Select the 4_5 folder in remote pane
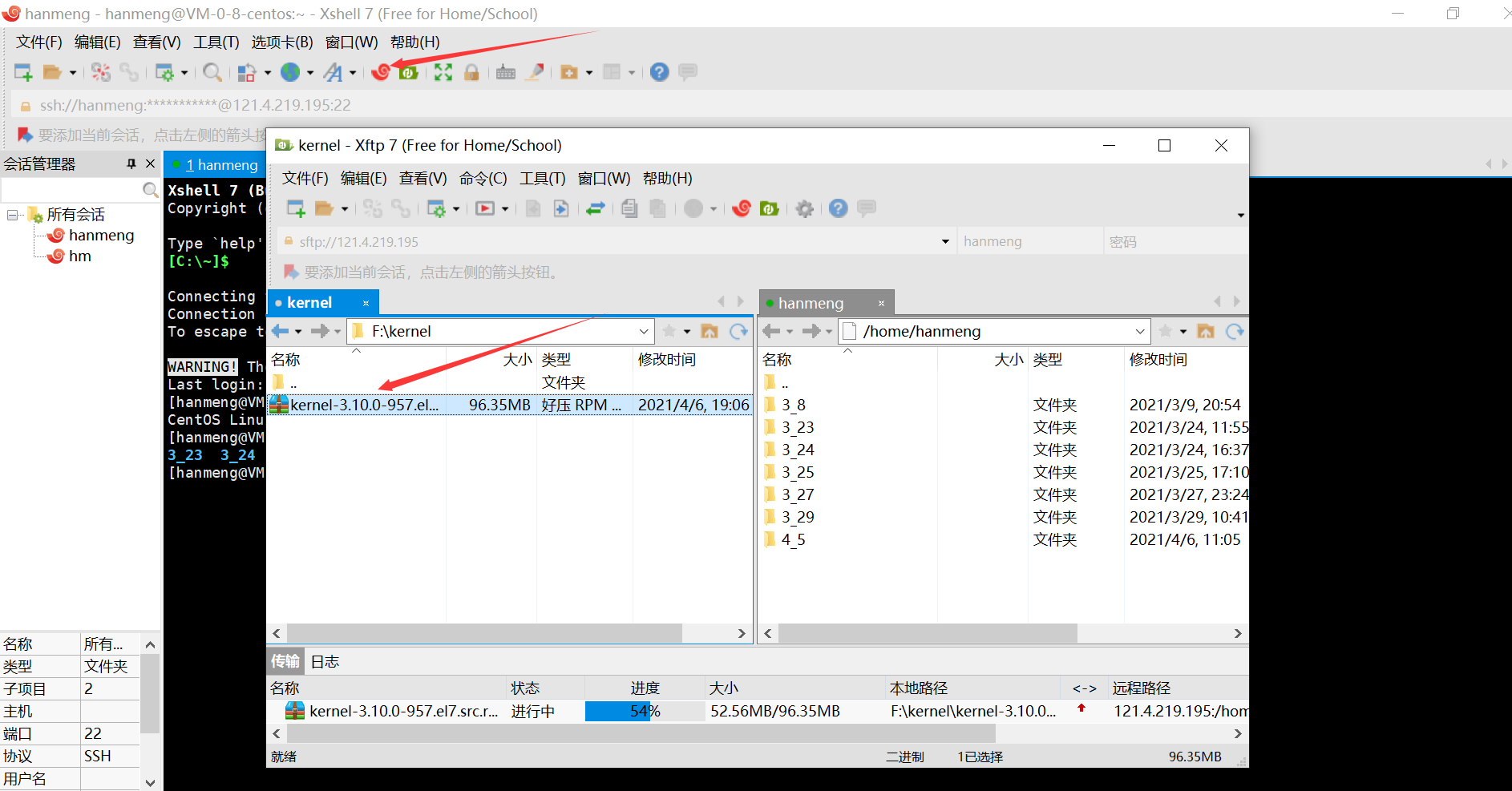The height and width of the screenshot is (791, 1512). coord(794,540)
